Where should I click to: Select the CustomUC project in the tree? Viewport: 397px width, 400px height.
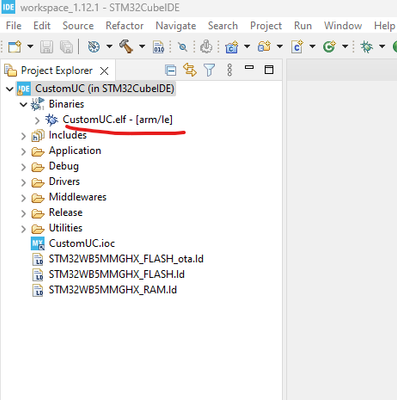105,89
